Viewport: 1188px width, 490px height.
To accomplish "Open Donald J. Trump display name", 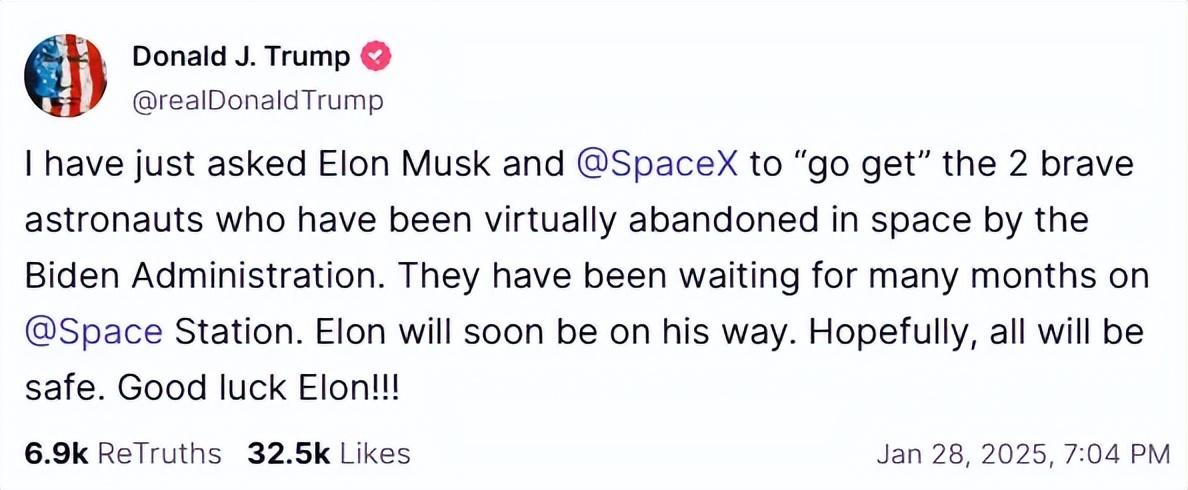I will tap(241, 57).
